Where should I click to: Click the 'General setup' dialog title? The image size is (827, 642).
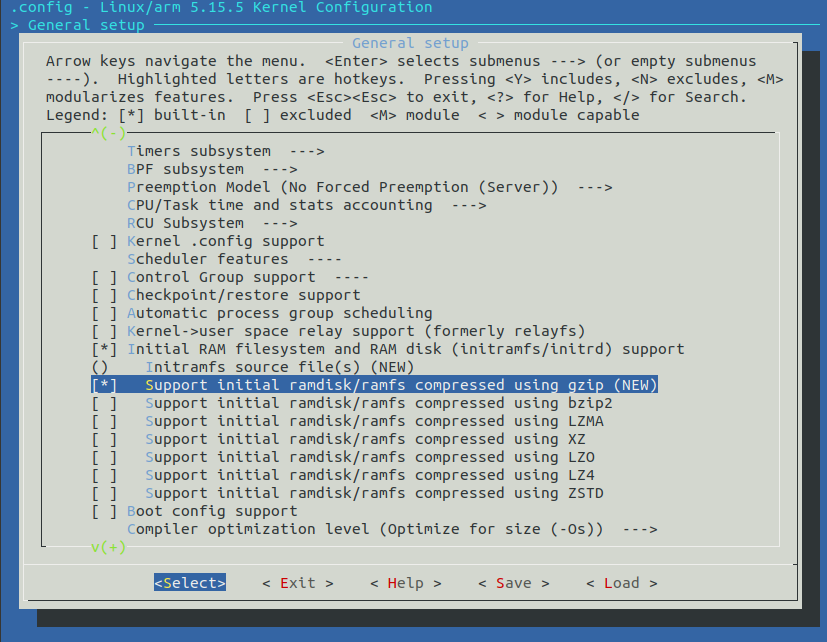(x=410, y=43)
